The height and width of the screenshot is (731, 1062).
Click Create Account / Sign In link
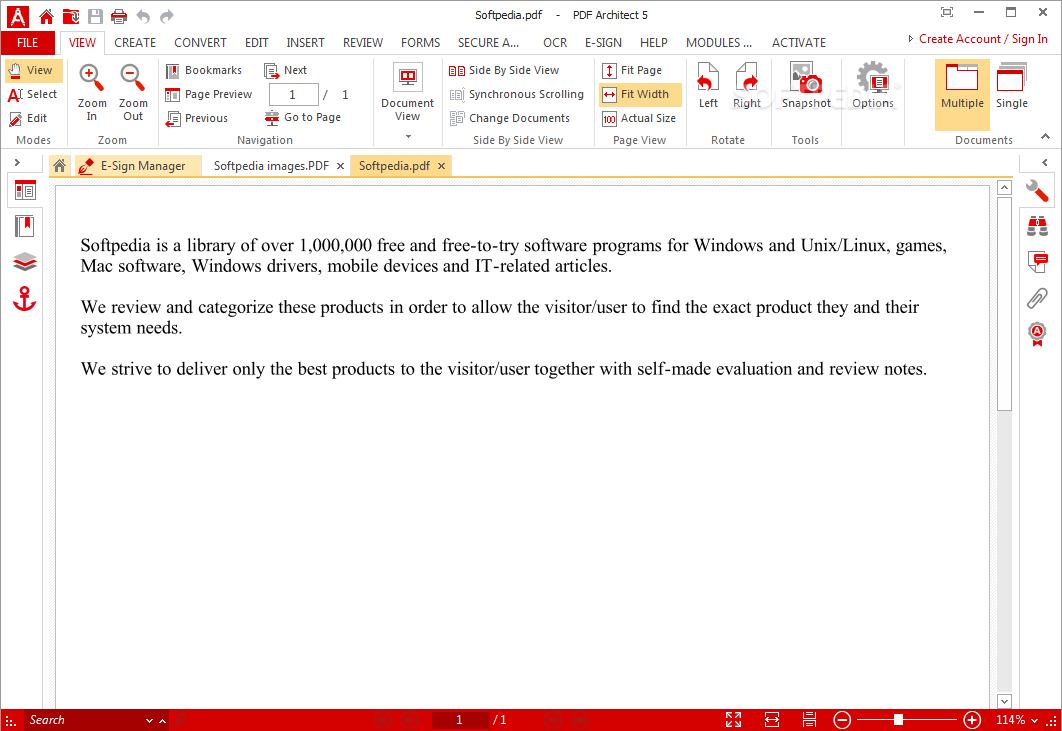pos(983,39)
